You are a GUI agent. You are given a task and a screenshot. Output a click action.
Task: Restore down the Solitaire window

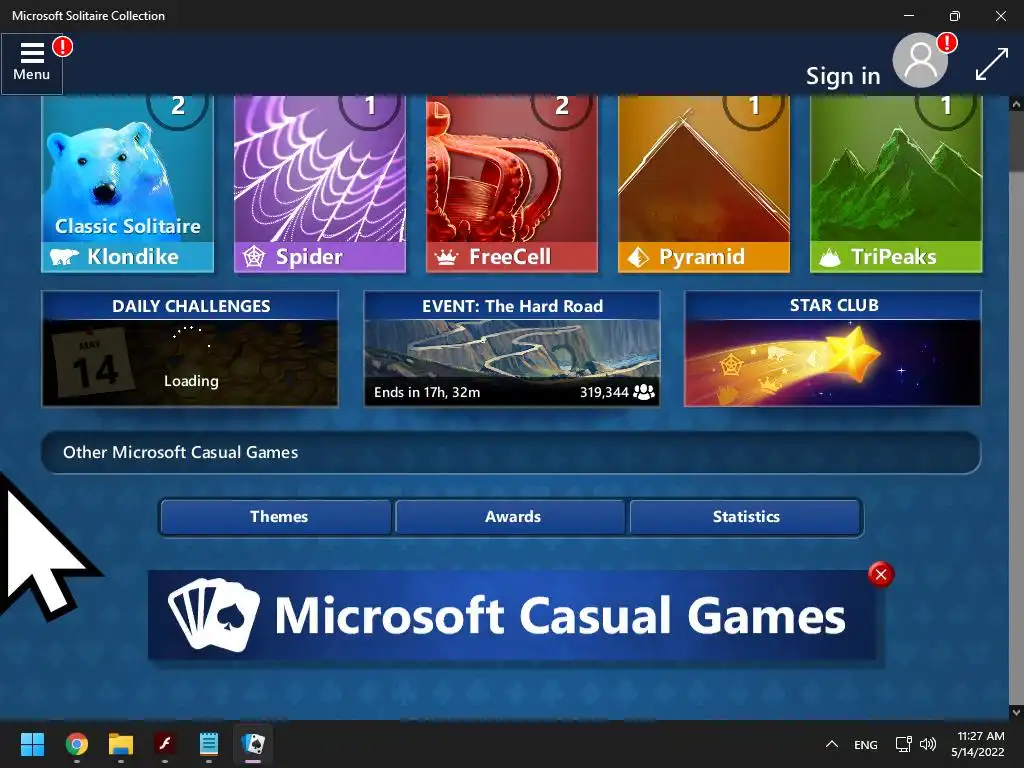click(x=954, y=16)
